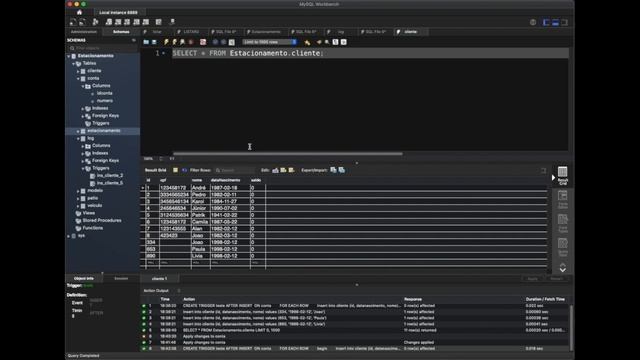Execute statement under cursor lightning icon

(174, 42)
